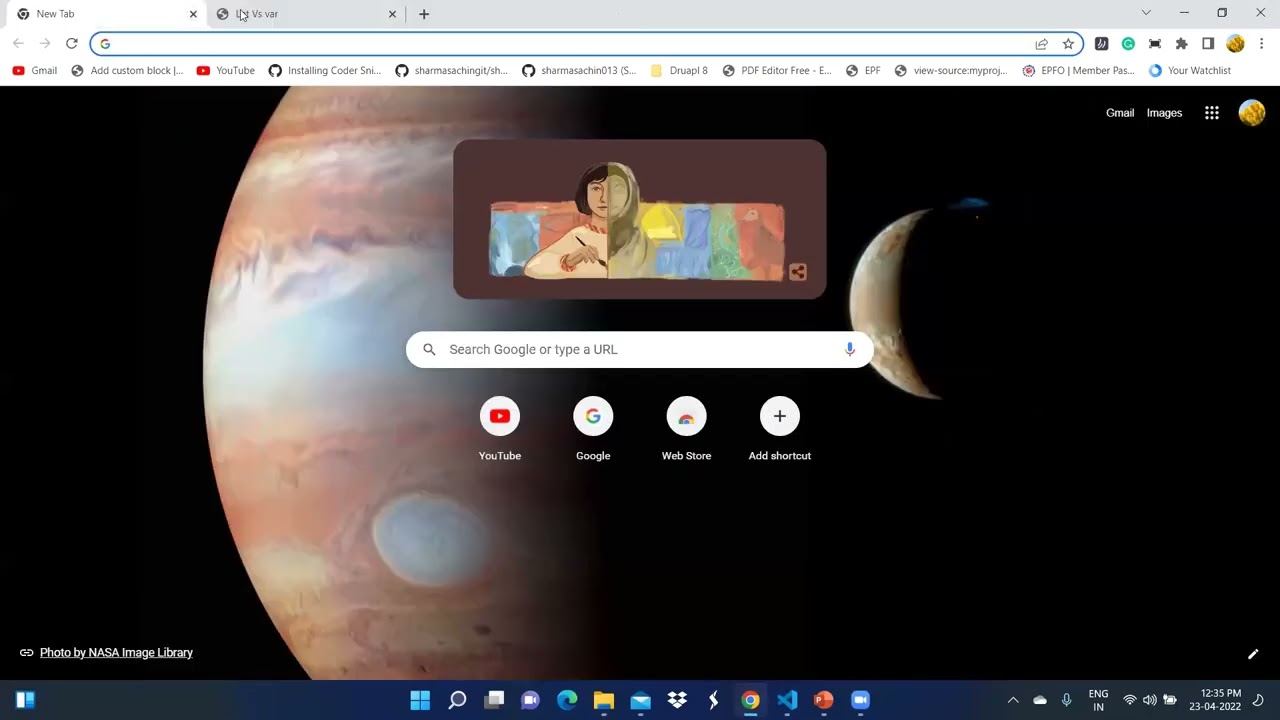This screenshot has height=720, width=1280.
Task: Open the Grammarly extension
Action: click(1128, 44)
